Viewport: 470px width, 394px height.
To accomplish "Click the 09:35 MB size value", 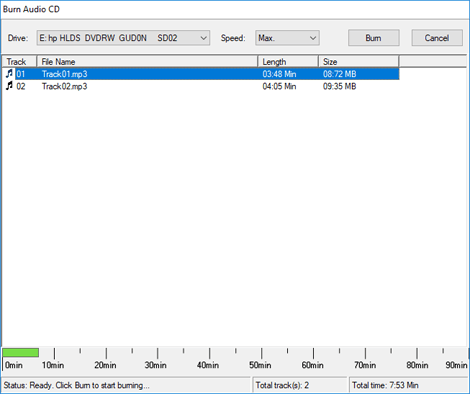I will click(339, 86).
